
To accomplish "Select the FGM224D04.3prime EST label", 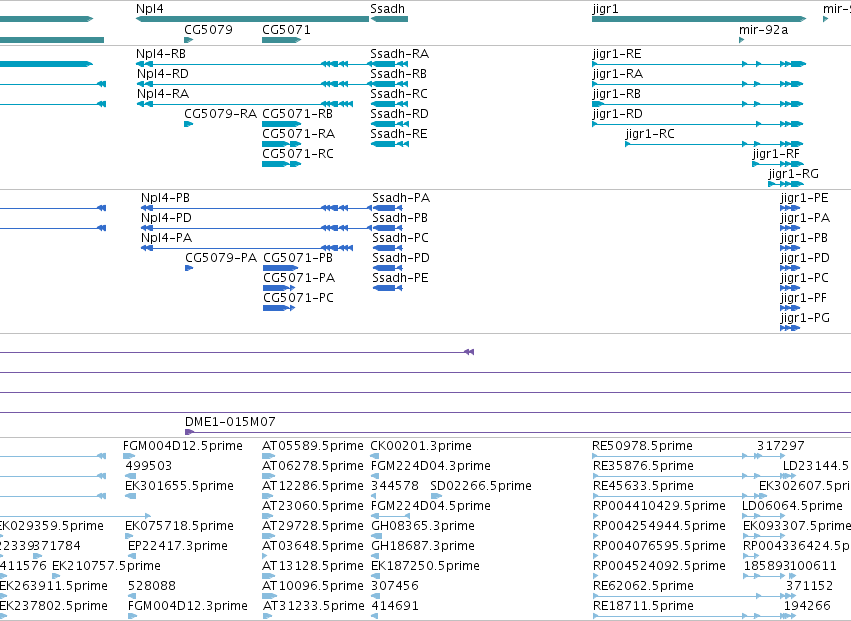I will [431, 466].
